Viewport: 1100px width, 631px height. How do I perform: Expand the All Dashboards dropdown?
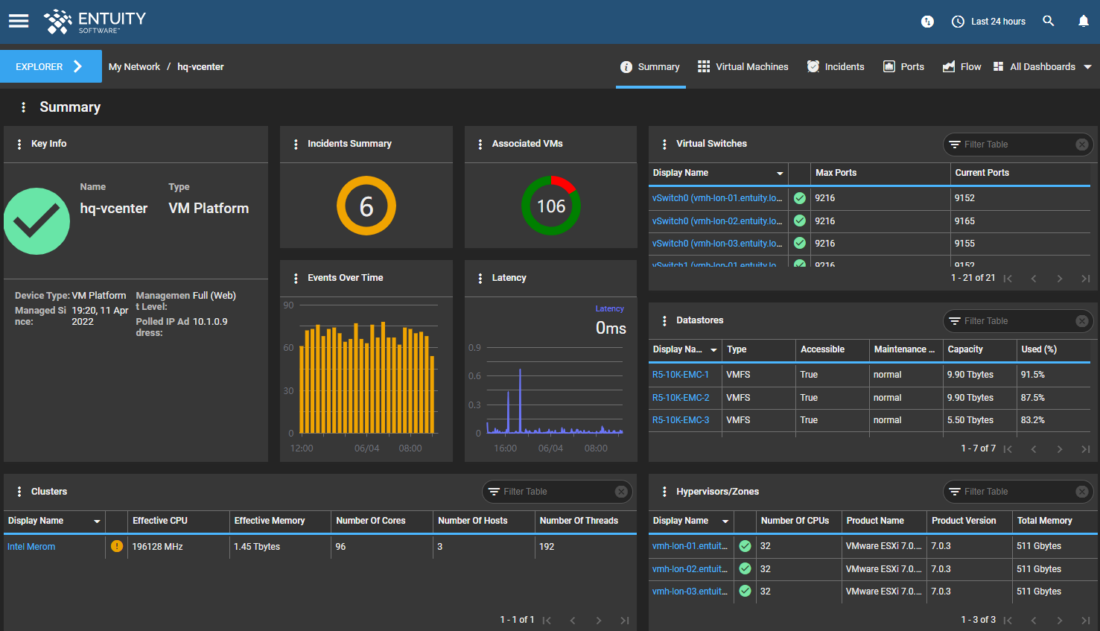[1087, 67]
